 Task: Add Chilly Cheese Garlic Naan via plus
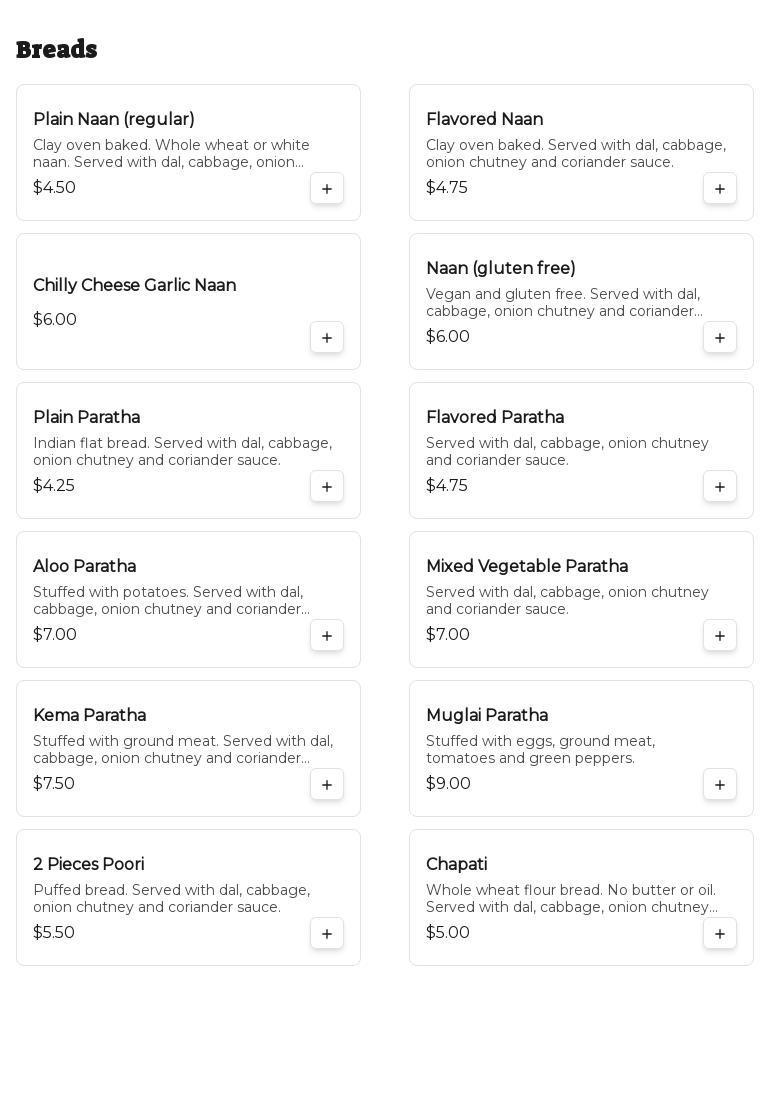[327, 338]
